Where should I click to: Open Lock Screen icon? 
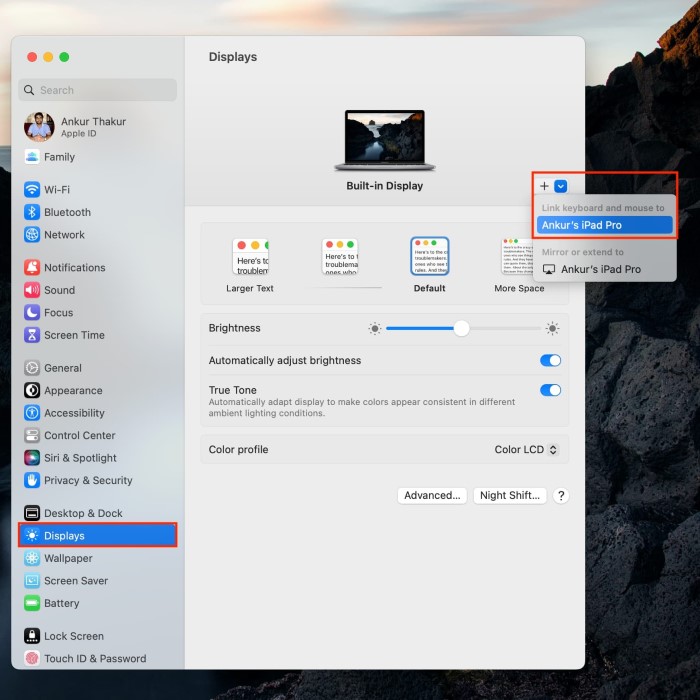pyautogui.click(x=32, y=636)
